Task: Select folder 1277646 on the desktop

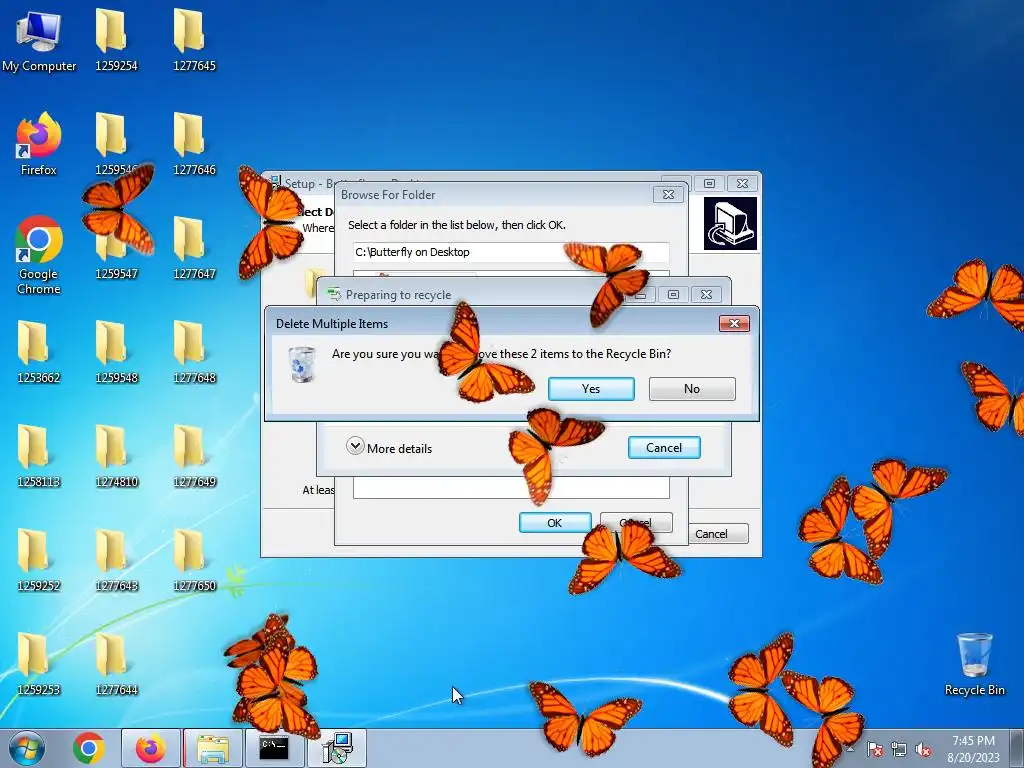Action: pos(194,144)
